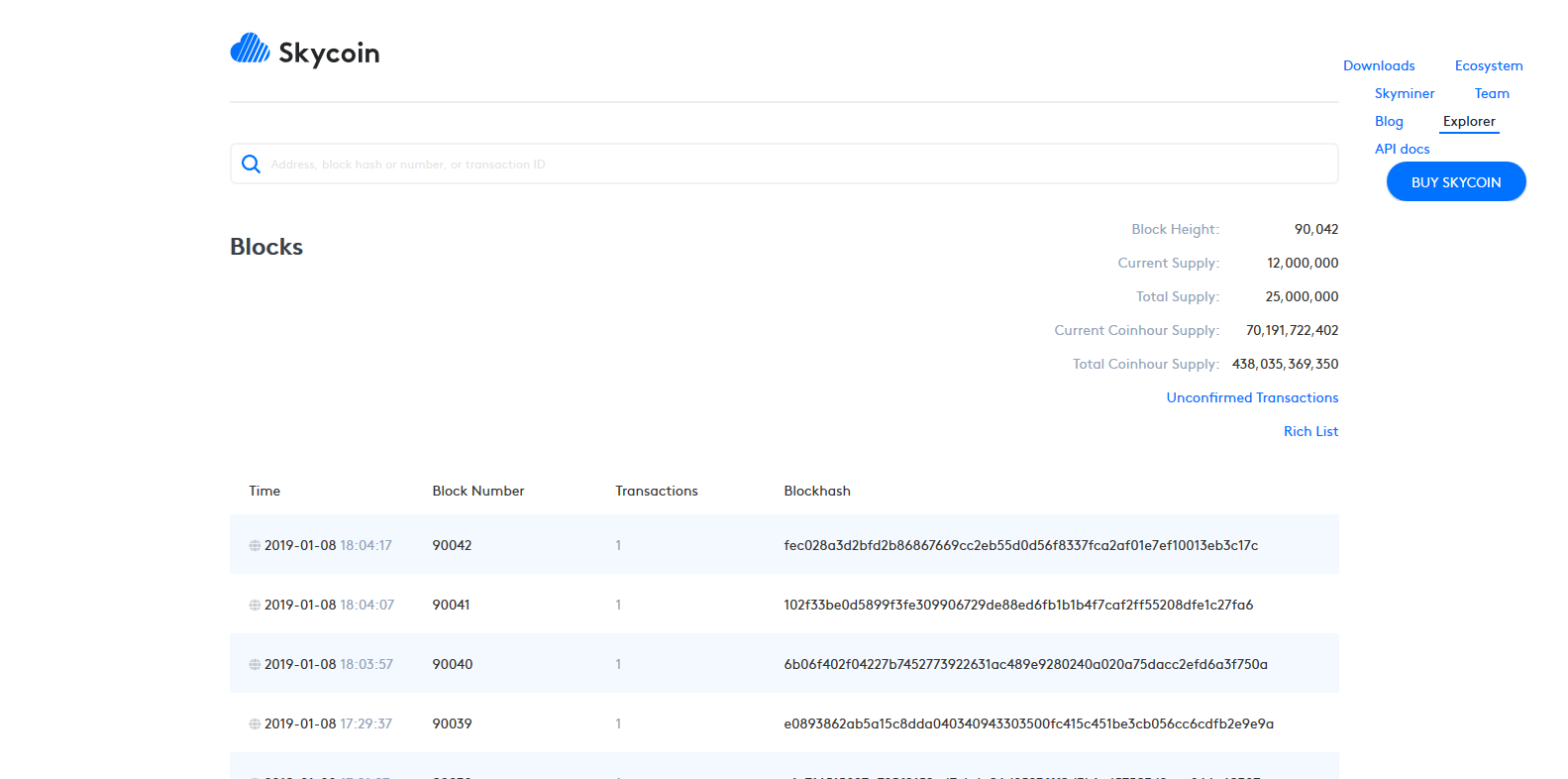Focus the address or block hash search field
Viewport: 1568px width, 779px height.
coord(784,164)
